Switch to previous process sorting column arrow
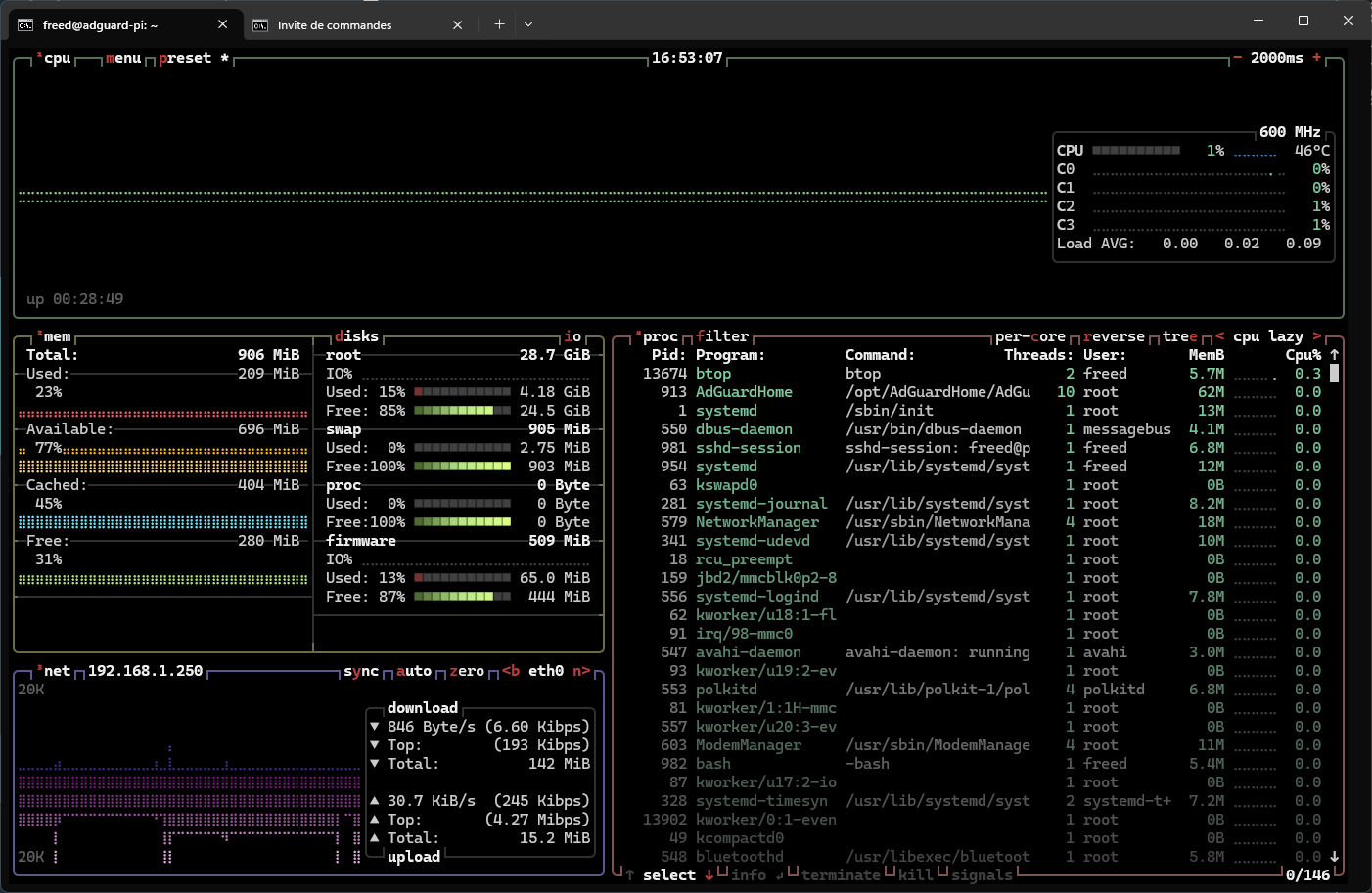 coord(1219,336)
